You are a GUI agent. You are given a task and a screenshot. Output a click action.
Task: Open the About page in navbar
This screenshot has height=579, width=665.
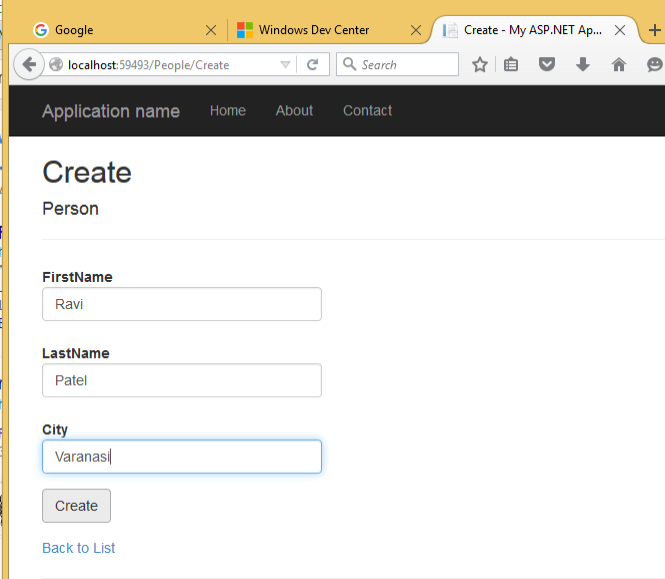point(294,110)
